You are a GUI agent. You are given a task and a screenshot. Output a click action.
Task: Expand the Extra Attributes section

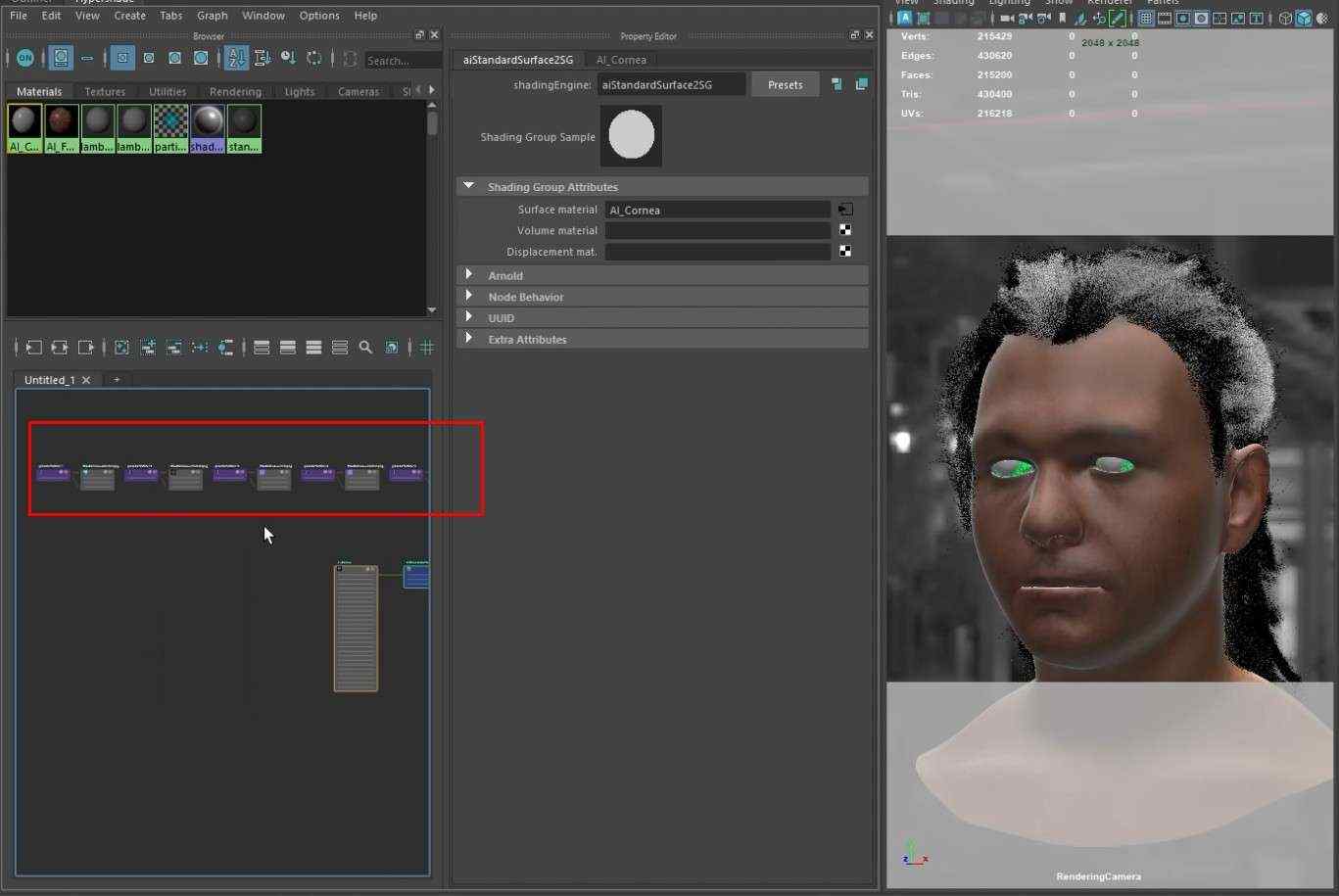[468, 339]
